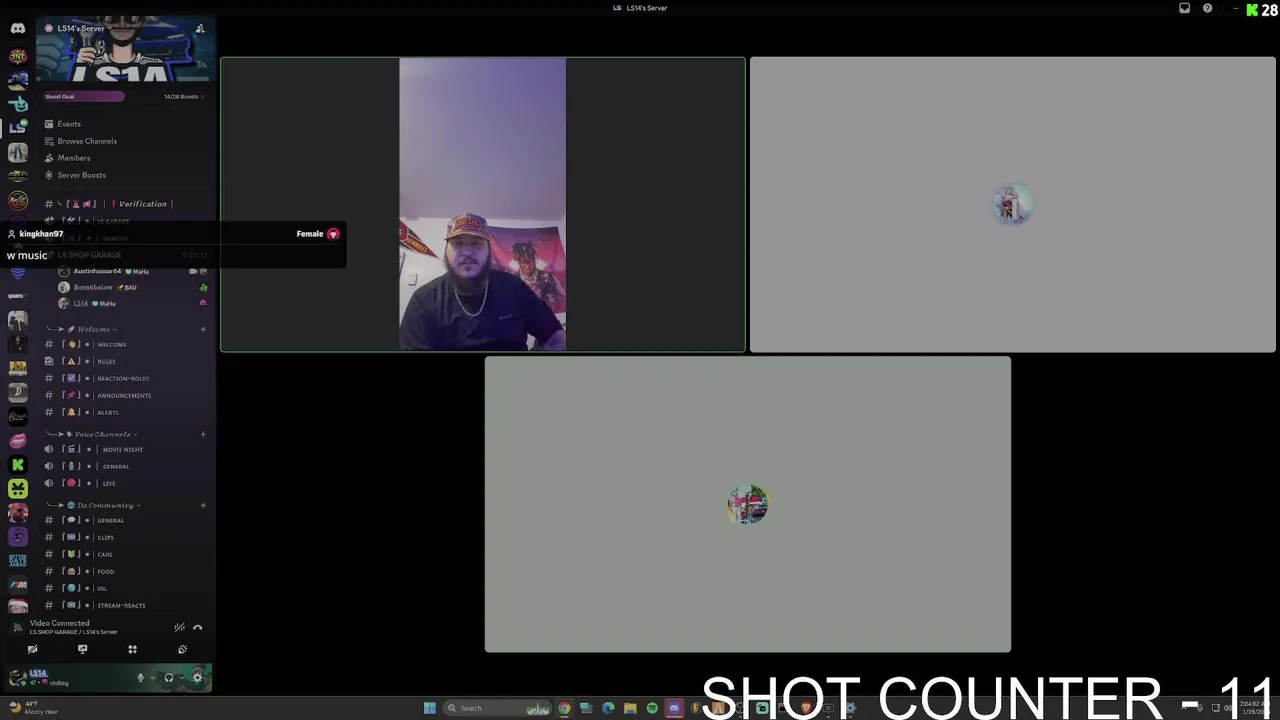1280x720 pixels.
Task: Open activities launcher icon
Action: coord(132,649)
